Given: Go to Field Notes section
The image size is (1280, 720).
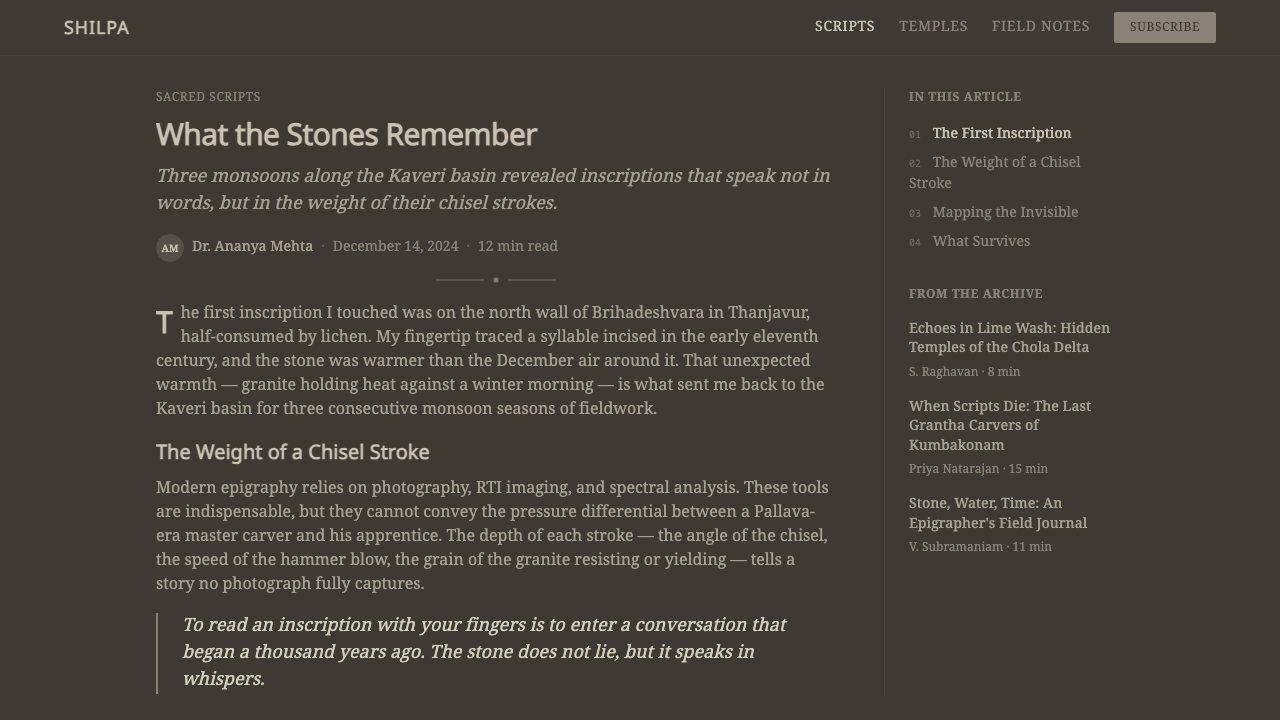Looking at the screenshot, I should pos(1040,27).
